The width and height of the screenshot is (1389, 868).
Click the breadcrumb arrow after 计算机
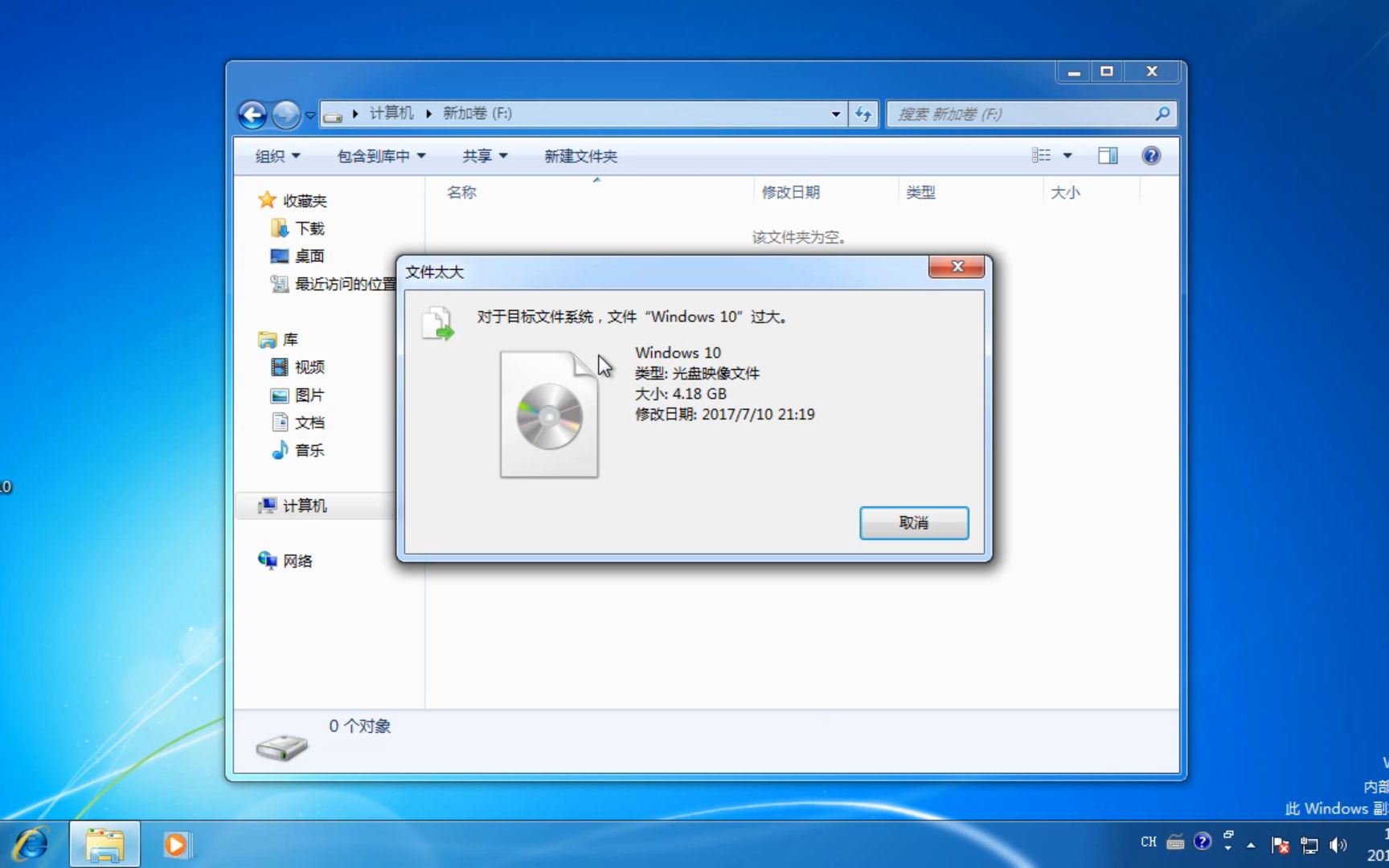click(x=428, y=114)
